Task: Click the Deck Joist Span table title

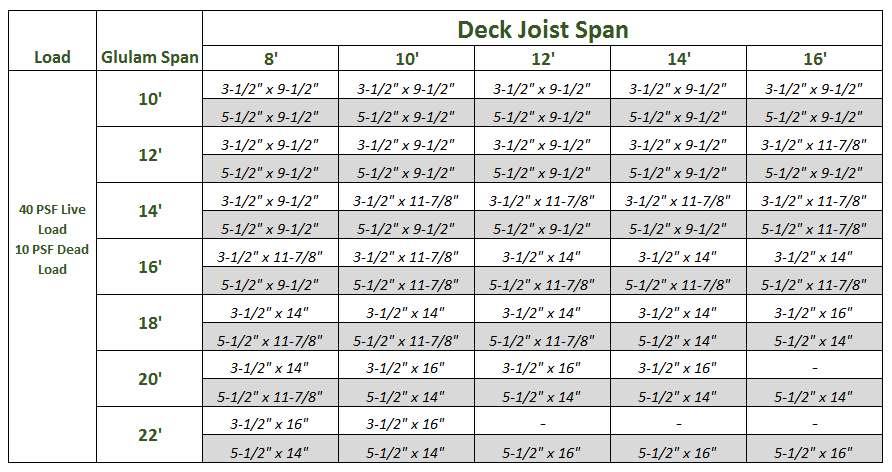Action: [543, 29]
